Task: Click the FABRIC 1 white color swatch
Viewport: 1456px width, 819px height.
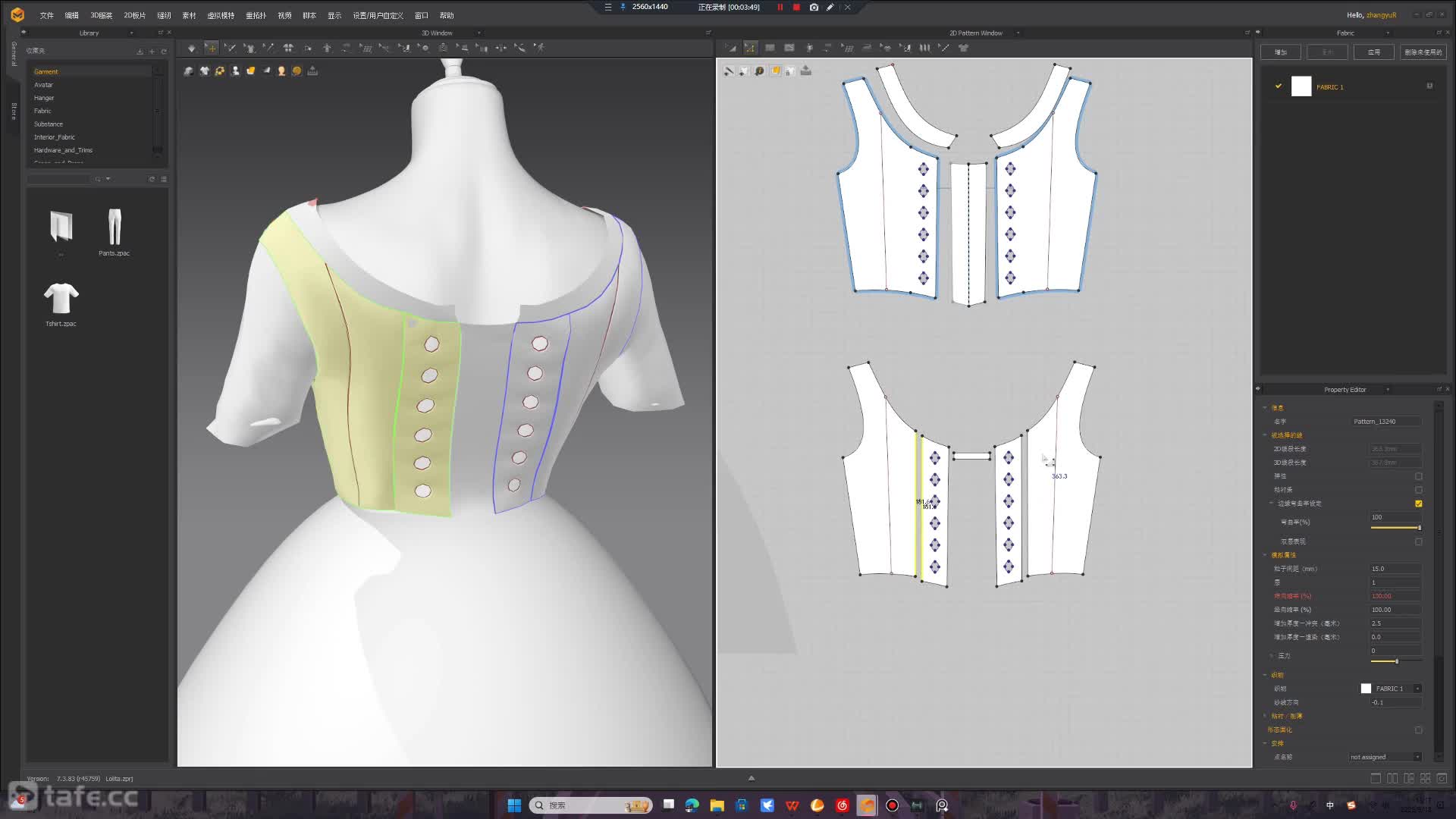Action: pyautogui.click(x=1301, y=86)
